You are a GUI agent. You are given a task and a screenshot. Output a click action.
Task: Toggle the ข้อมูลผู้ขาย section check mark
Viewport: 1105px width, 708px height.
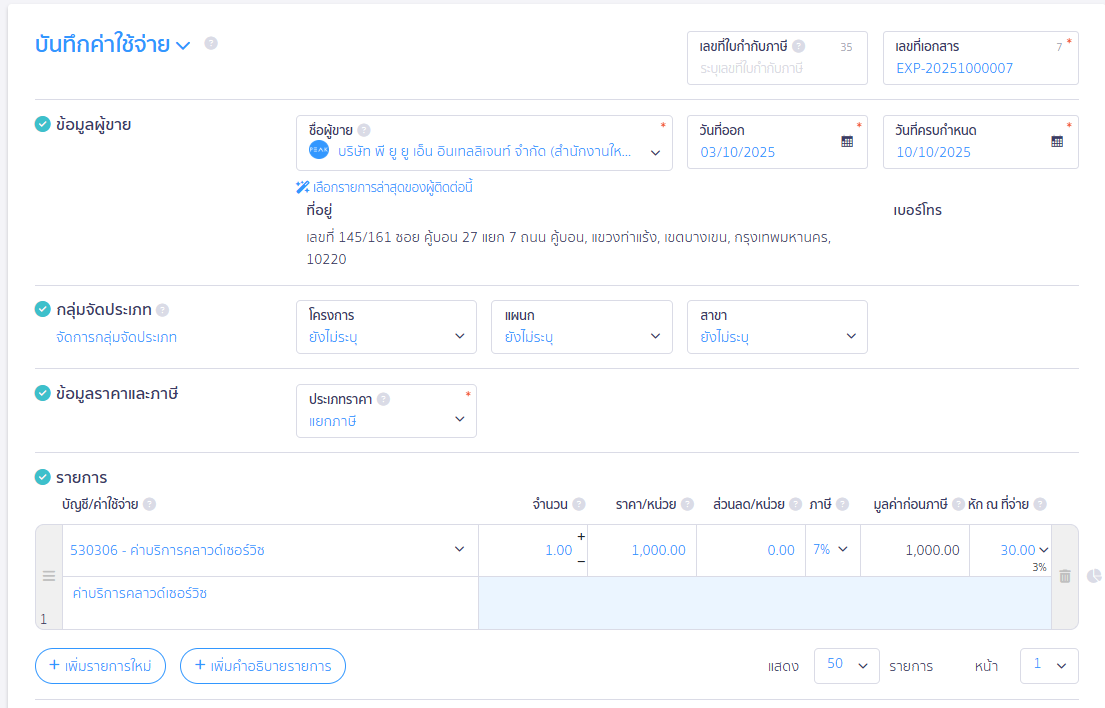click(x=43, y=125)
